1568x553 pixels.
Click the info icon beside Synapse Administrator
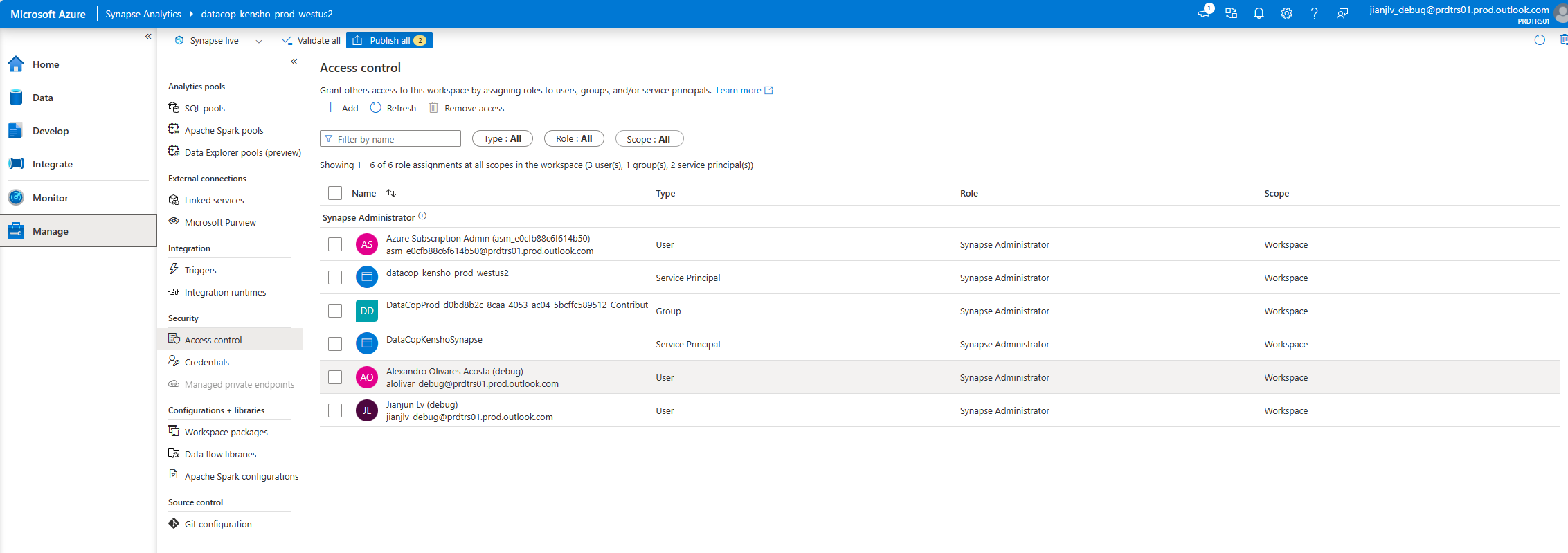pyautogui.click(x=422, y=216)
